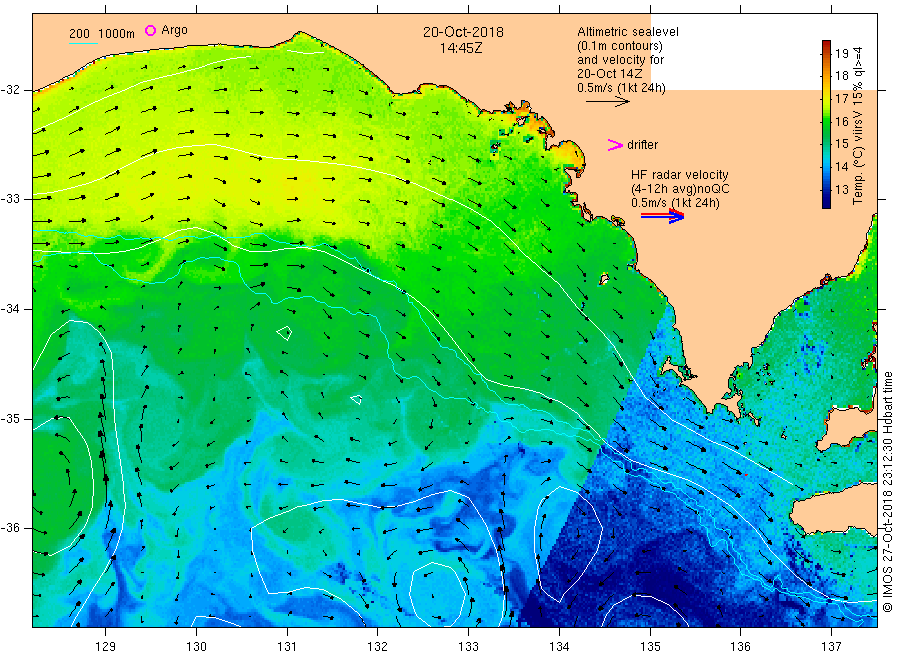Click the '20-Oct 14Z' legend line
900x660 pixels.
[x=610, y=74]
